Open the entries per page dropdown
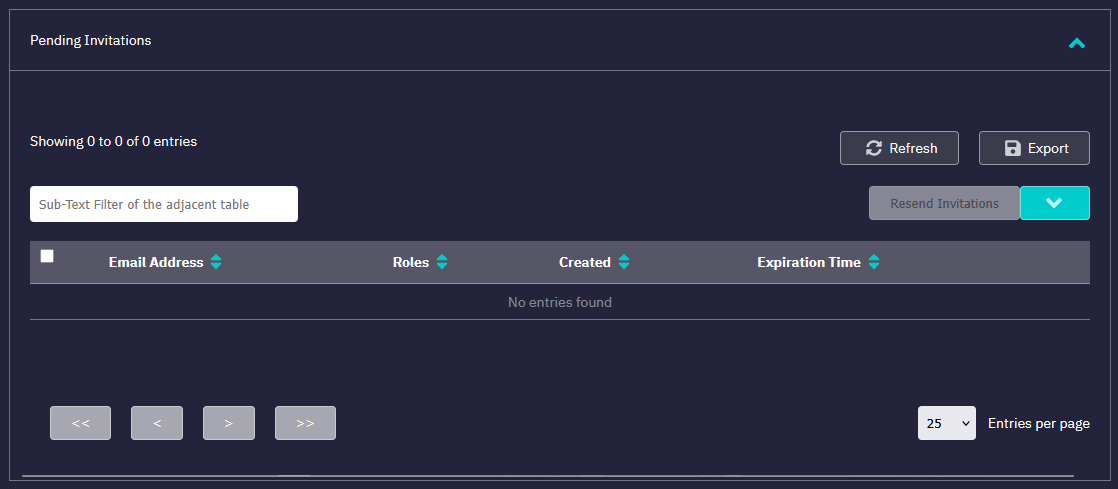The width and height of the screenshot is (1118, 489). pyautogui.click(x=946, y=423)
